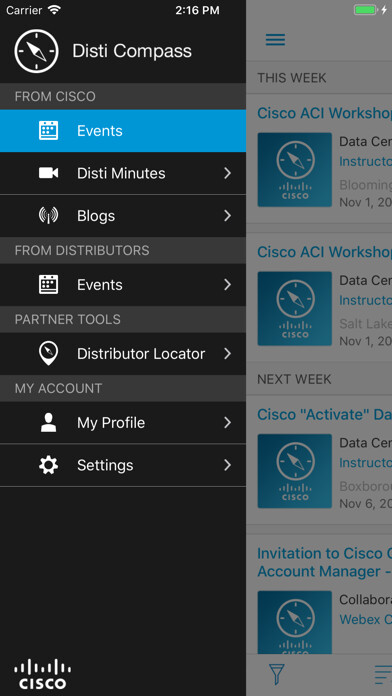Expand the Distributor Locator chevron

(227, 354)
